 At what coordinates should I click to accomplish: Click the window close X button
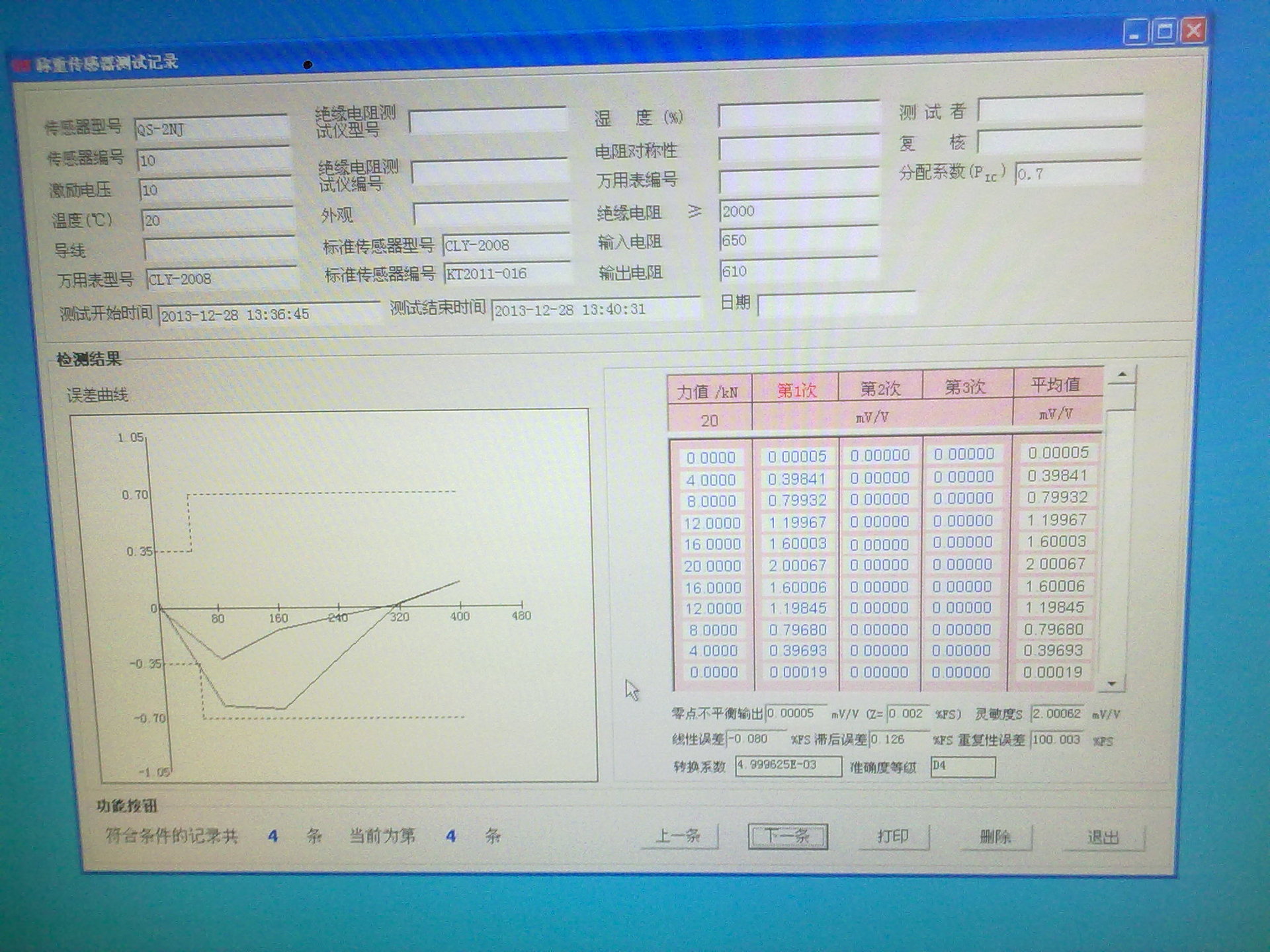[1193, 31]
